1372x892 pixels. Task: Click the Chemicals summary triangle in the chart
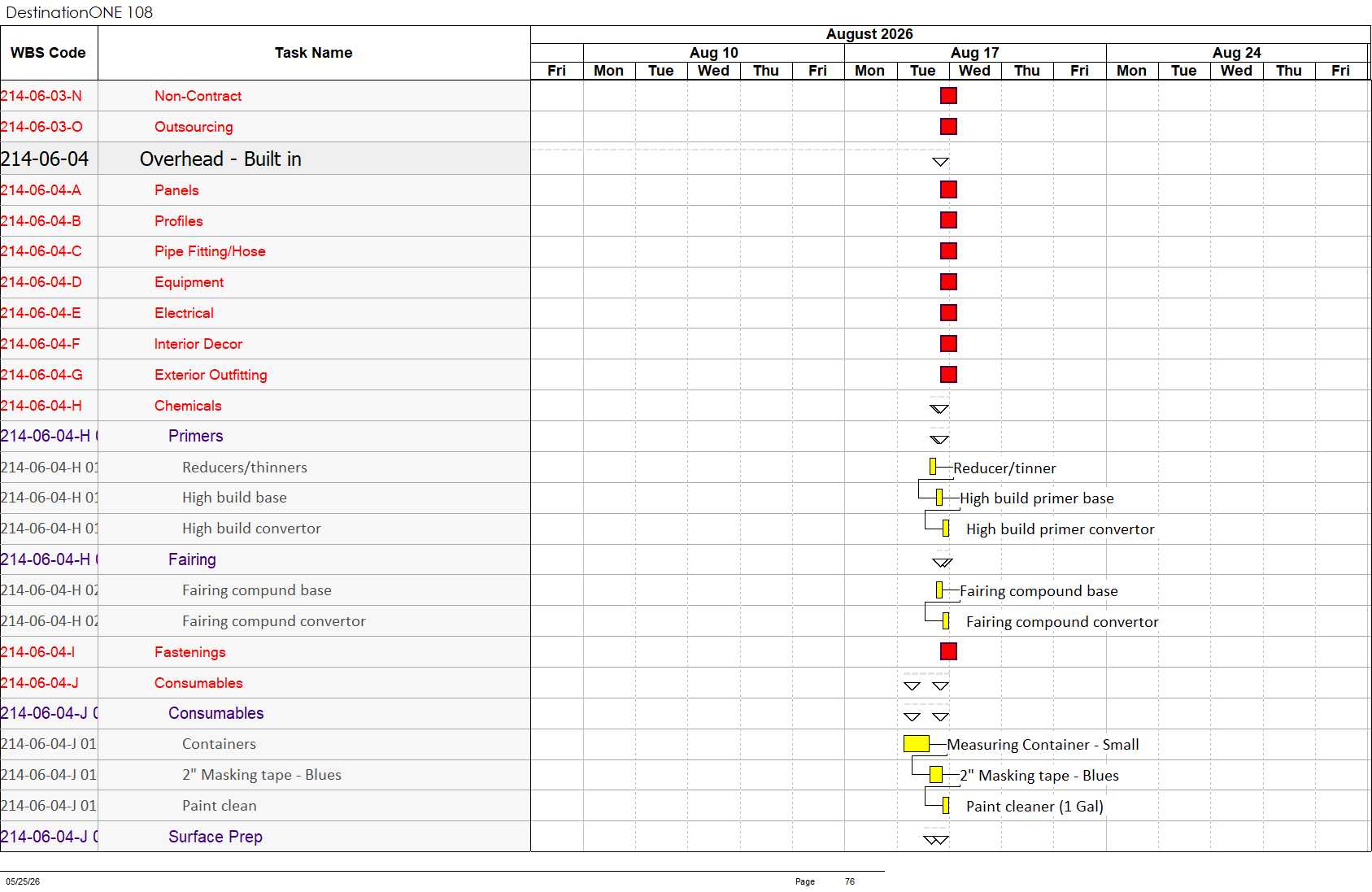(939, 409)
